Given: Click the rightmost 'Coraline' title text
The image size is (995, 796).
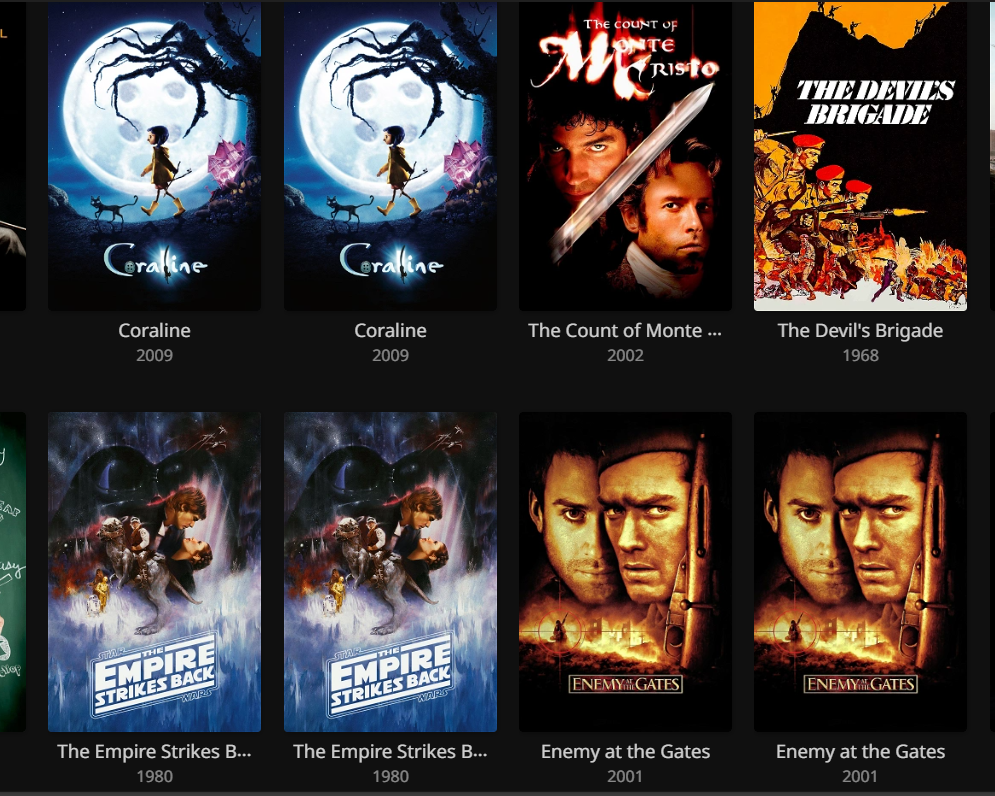Looking at the screenshot, I should tap(390, 331).
